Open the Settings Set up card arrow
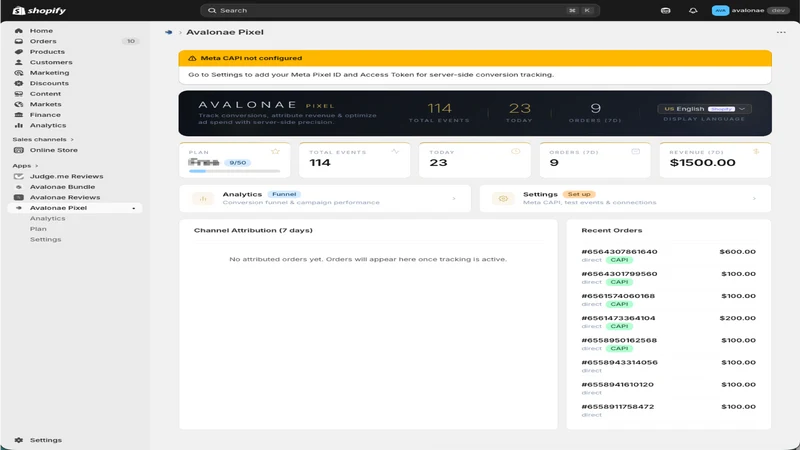The image size is (800, 450). tap(754, 198)
